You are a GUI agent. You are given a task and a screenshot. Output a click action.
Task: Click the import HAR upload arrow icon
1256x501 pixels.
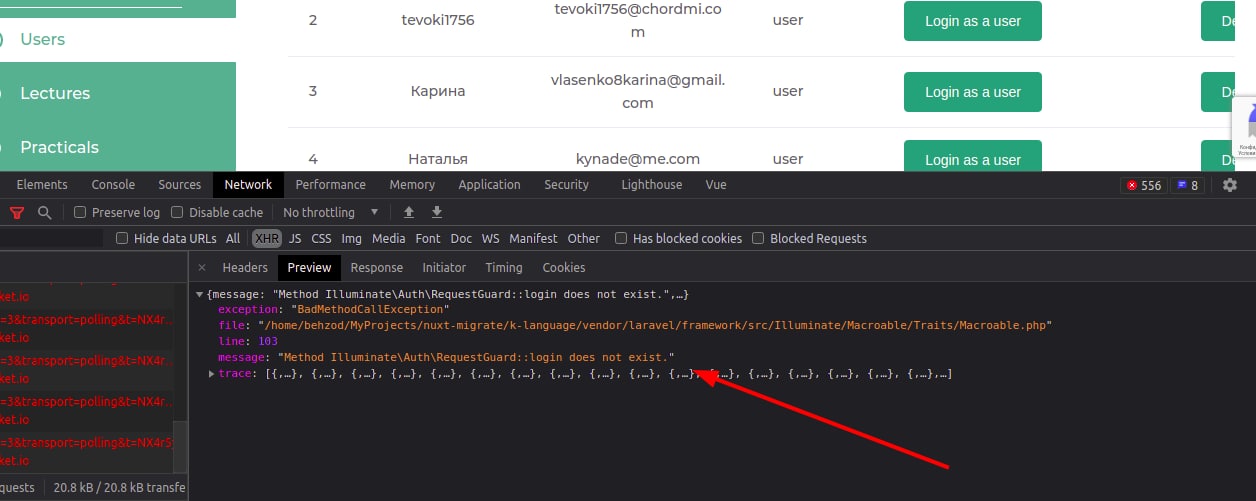click(408, 212)
